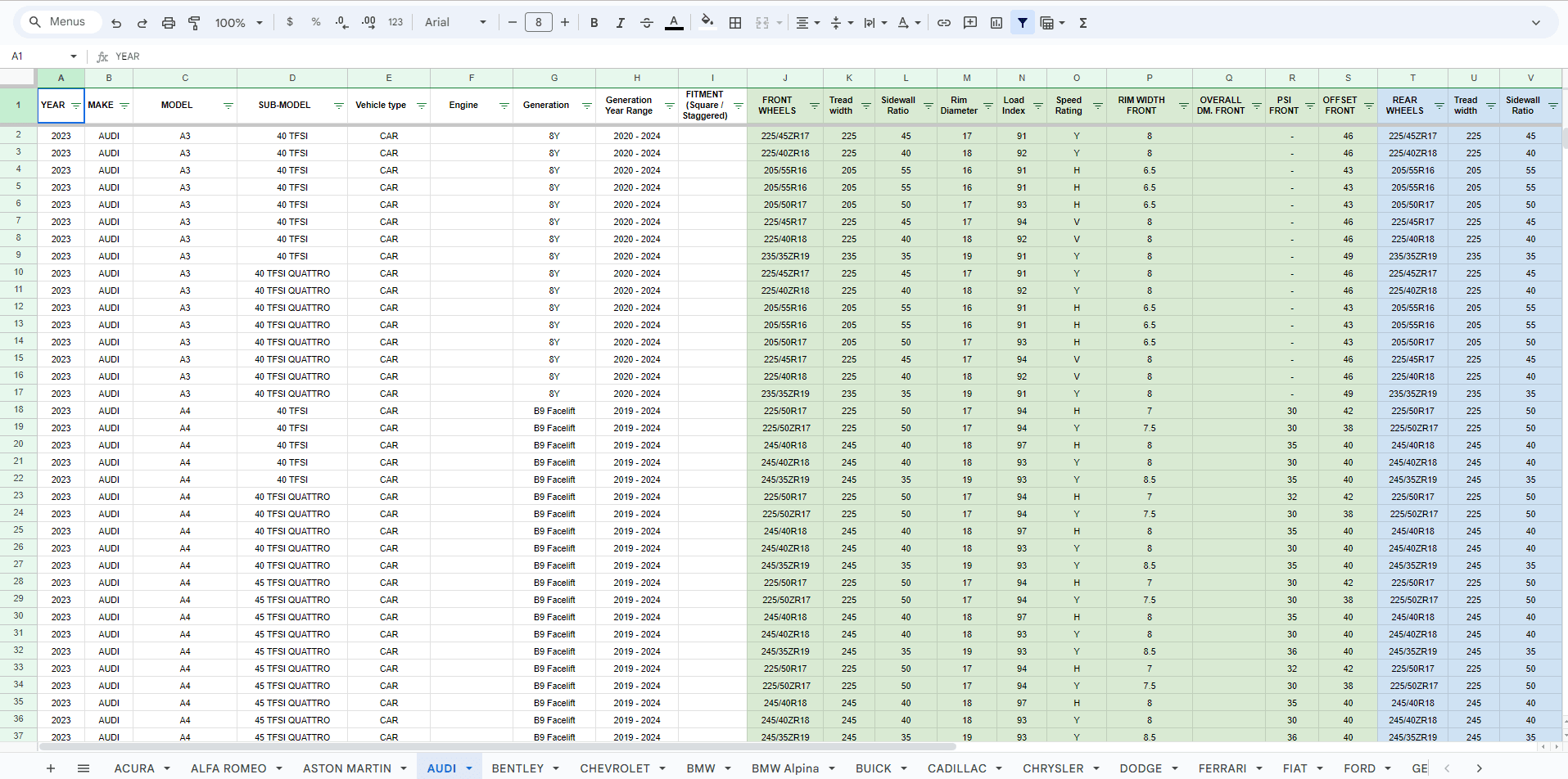Image resolution: width=1568 pixels, height=779 pixels.
Task: Click the Undo icon
Action: click(116, 23)
